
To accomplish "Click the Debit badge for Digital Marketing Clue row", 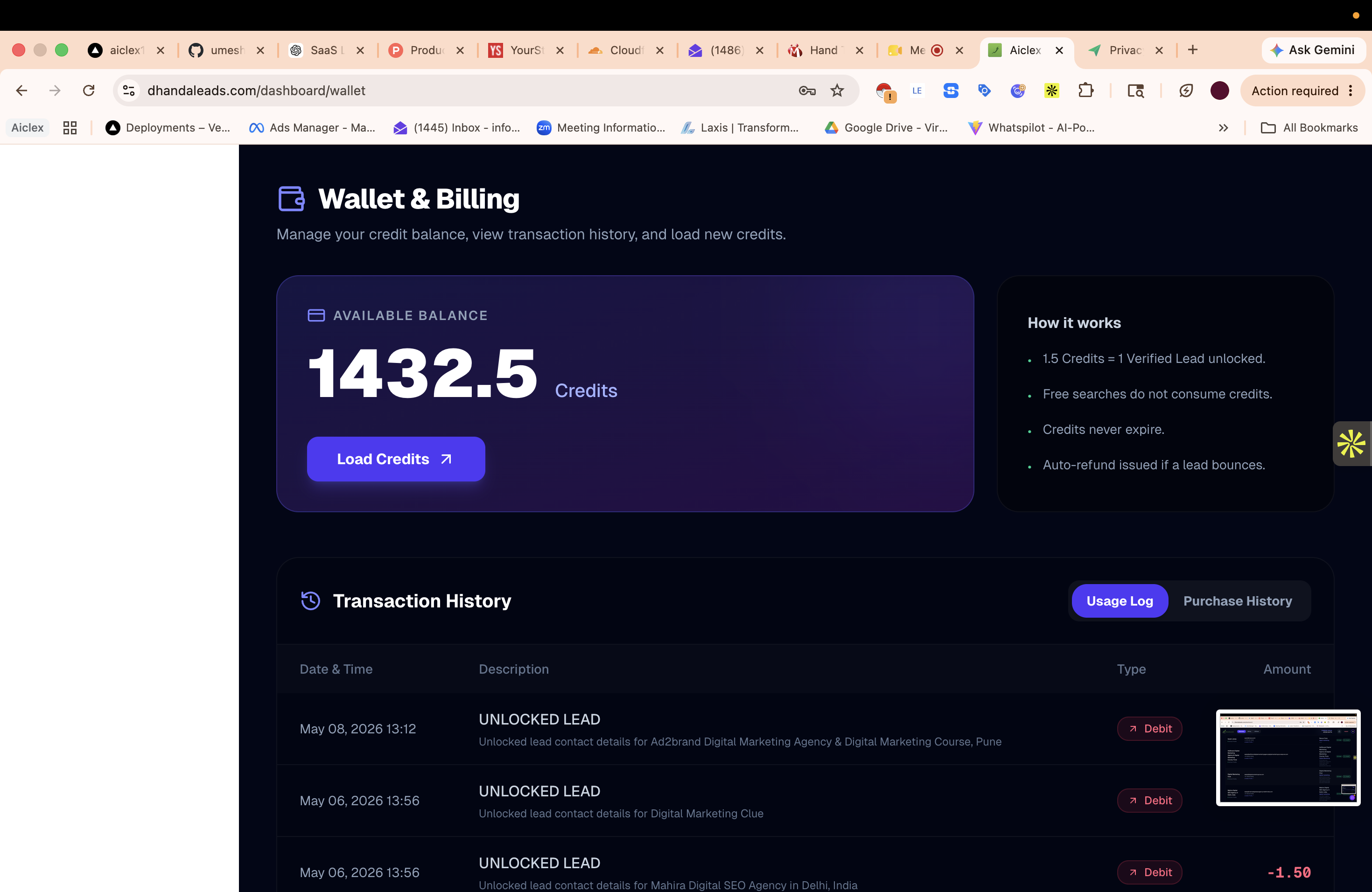I will tap(1149, 801).
